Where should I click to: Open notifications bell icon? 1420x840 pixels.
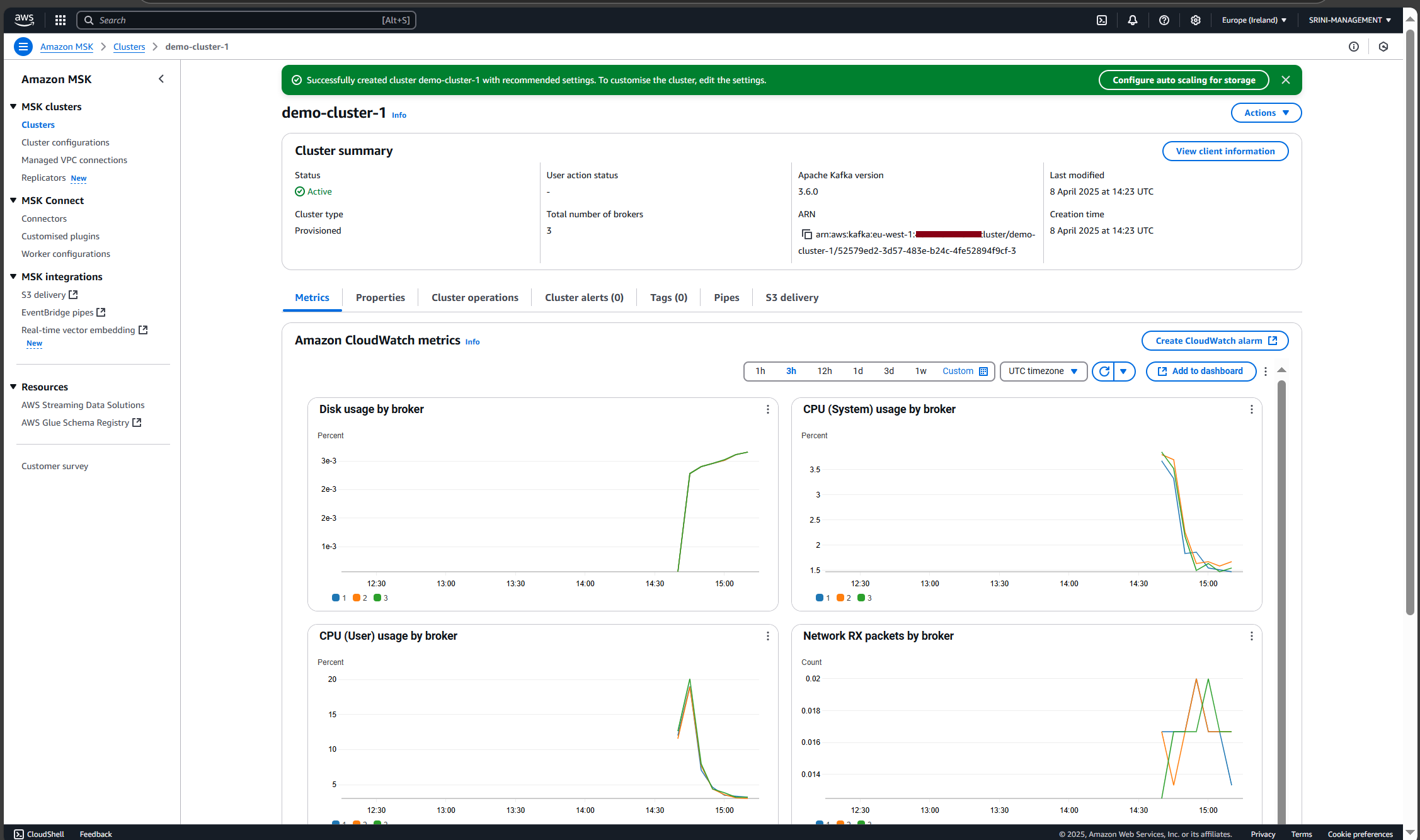1133,20
